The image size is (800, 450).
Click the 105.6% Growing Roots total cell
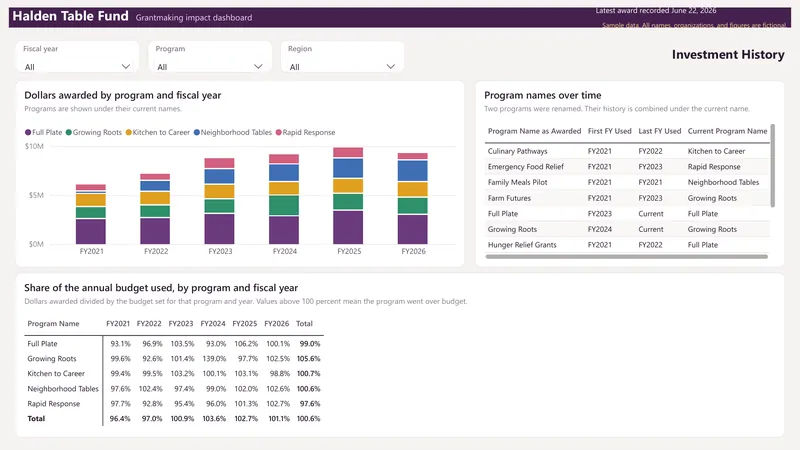click(x=309, y=359)
